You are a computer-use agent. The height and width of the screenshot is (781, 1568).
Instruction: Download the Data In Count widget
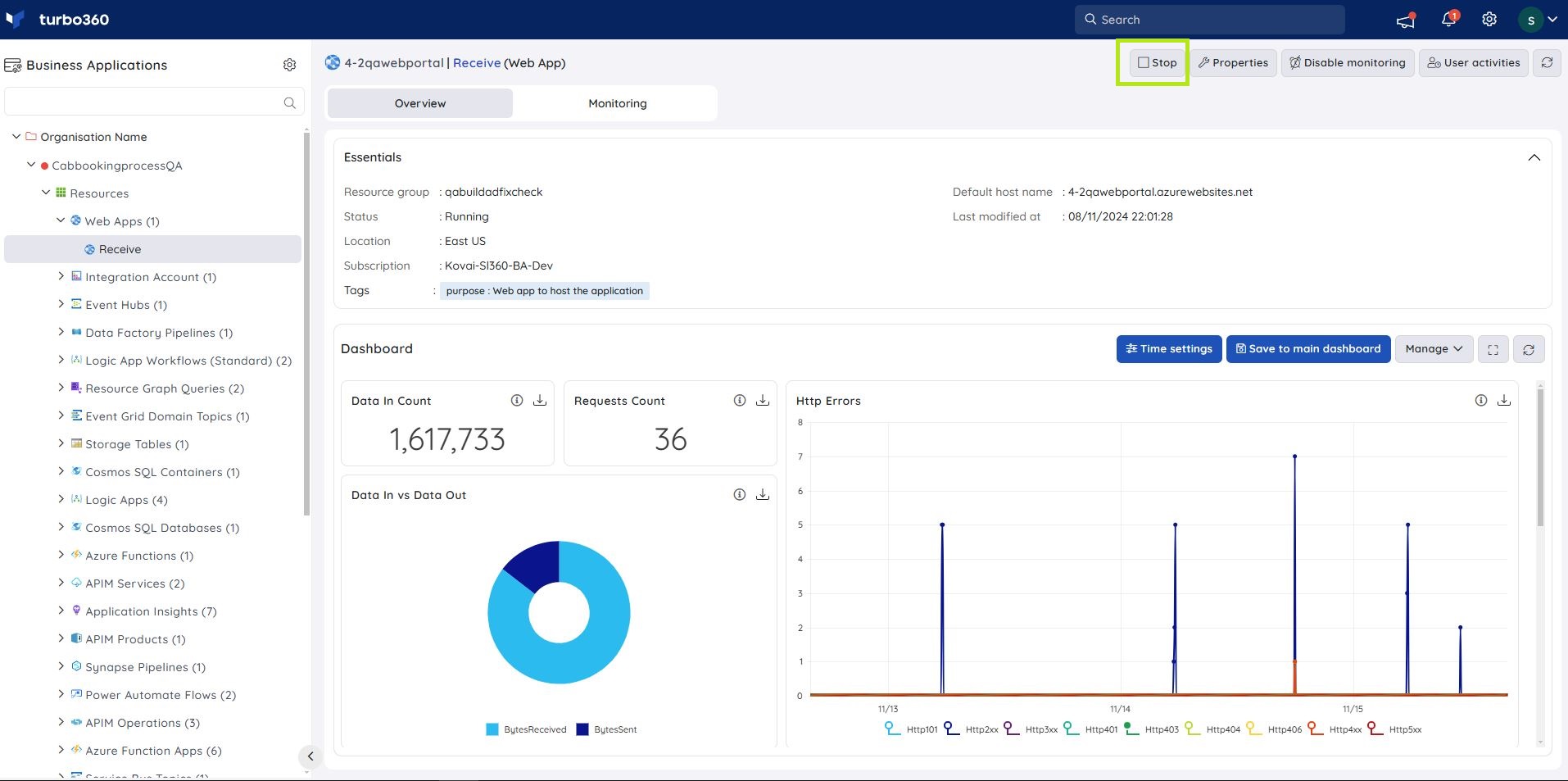click(x=540, y=401)
